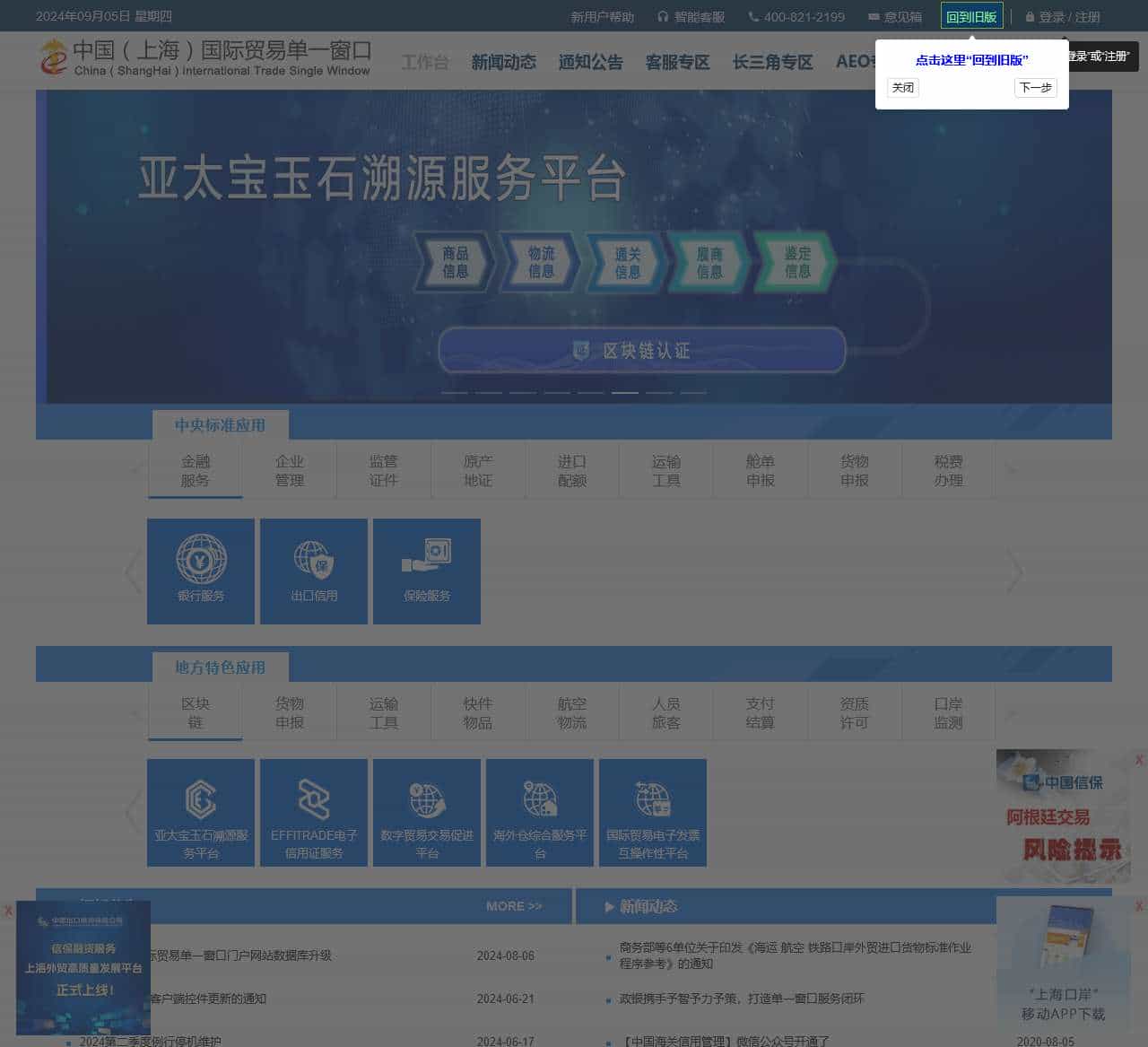The height and width of the screenshot is (1047, 1148).
Task: Open 国际贸易电子发票互操作性平台 tile
Action: [x=653, y=813]
